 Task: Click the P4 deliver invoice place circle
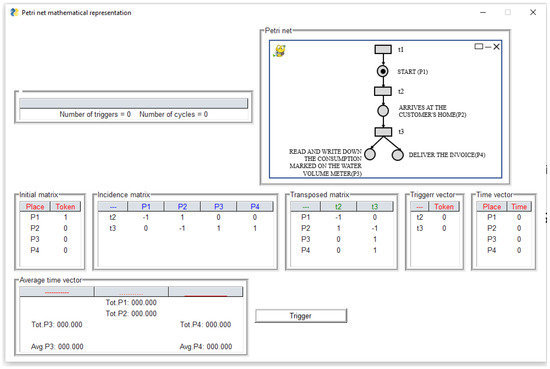pos(397,155)
